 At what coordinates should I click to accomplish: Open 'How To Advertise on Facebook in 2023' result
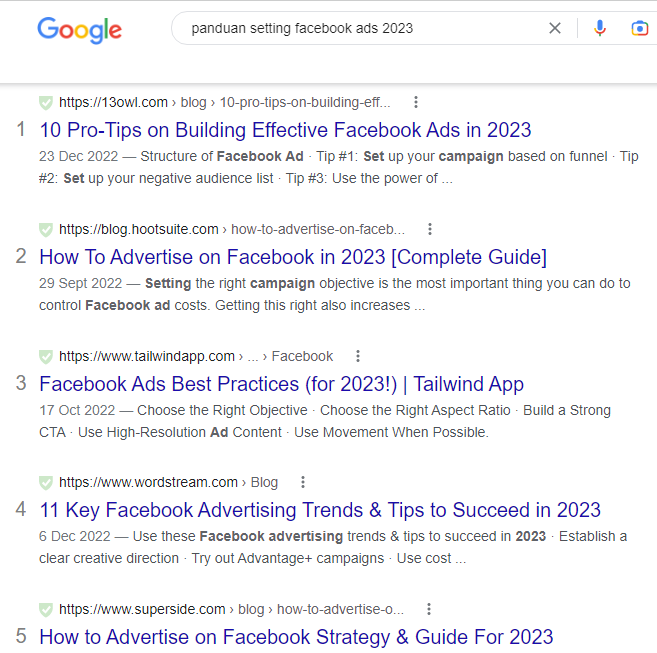pos(293,257)
